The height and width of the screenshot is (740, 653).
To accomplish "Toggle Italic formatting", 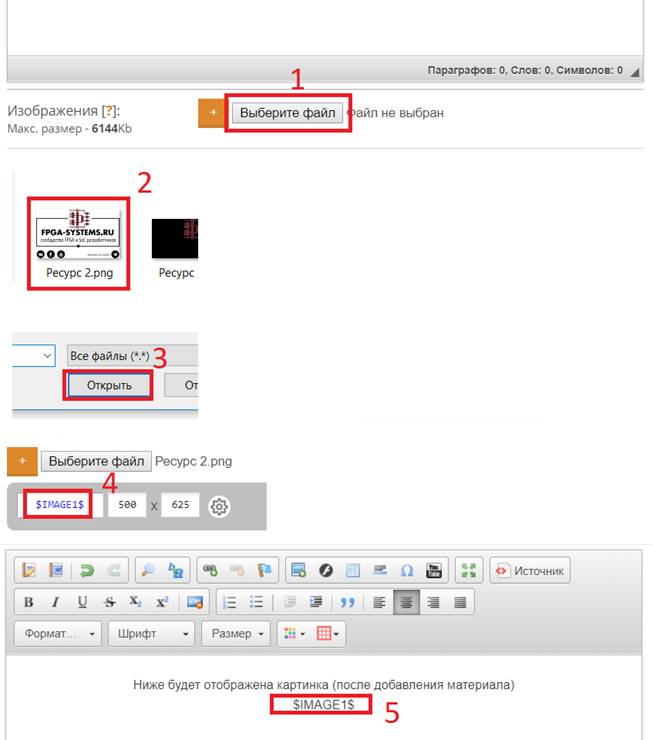I will tap(55, 602).
